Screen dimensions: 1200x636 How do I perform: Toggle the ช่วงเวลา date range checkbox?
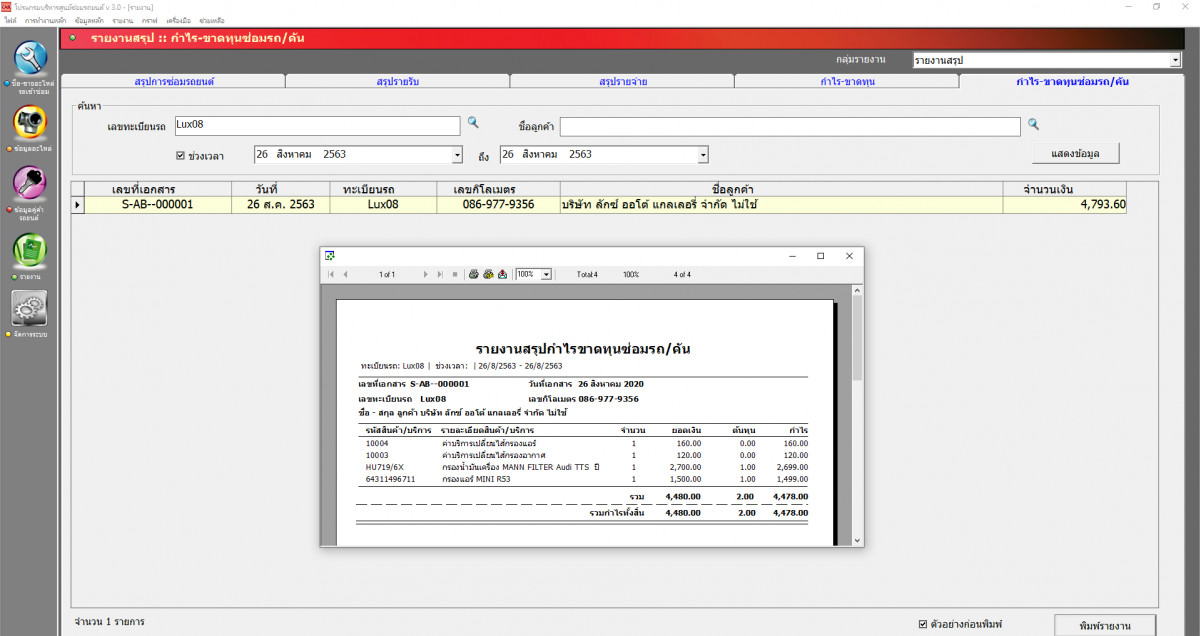180,156
